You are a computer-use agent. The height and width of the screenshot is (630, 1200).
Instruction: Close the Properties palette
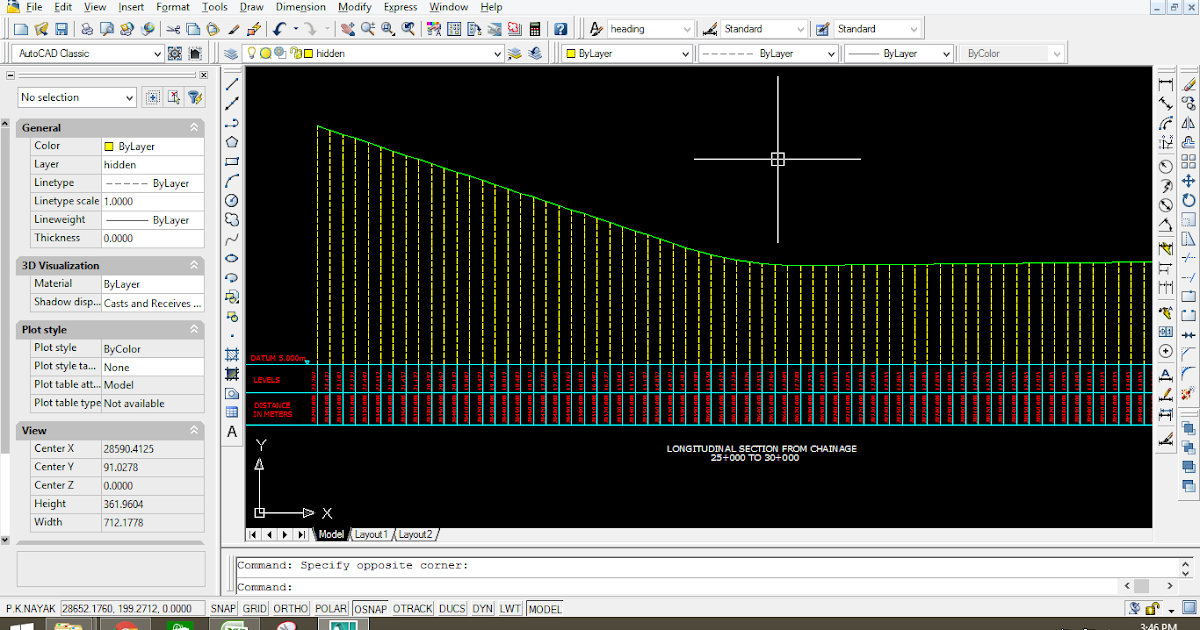pos(203,75)
